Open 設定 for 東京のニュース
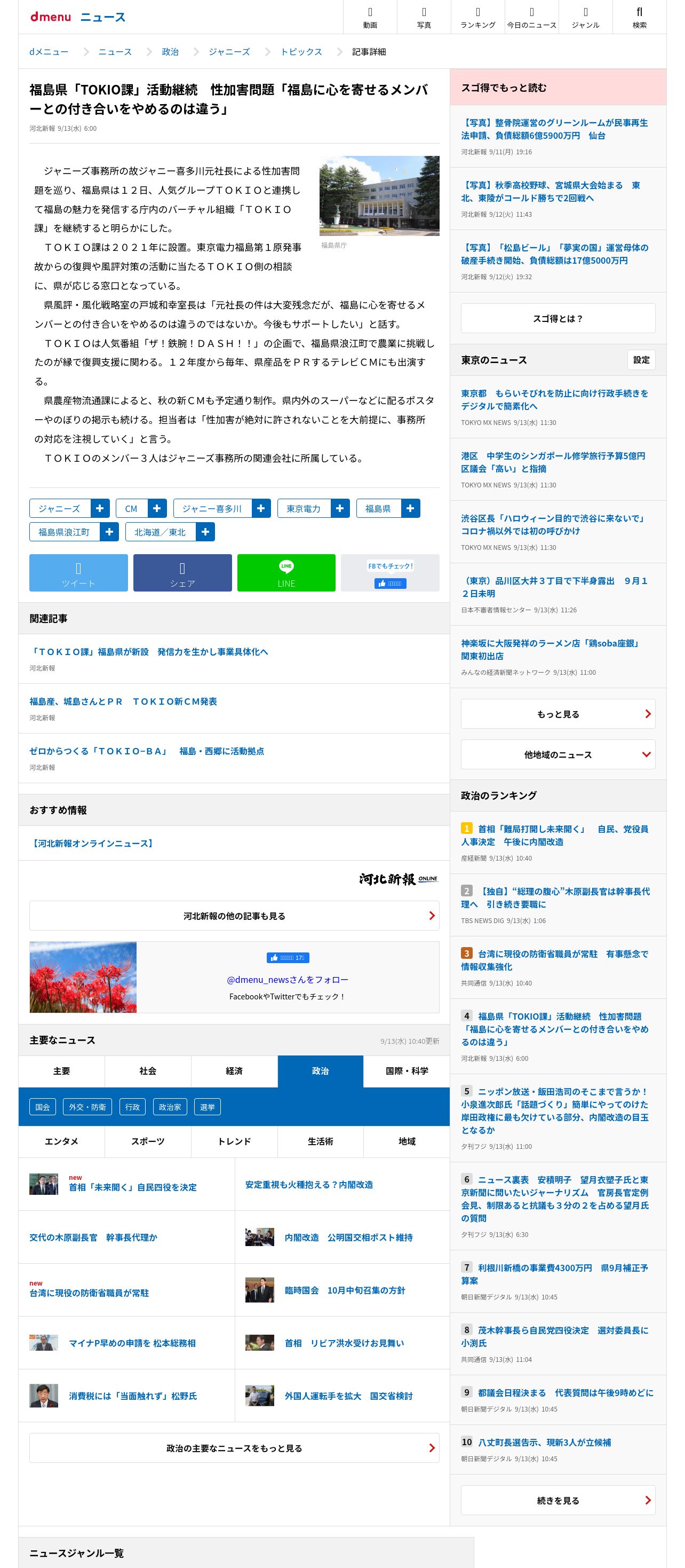Image resolution: width=685 pixels, height=1568 pixels. point(641,360)
